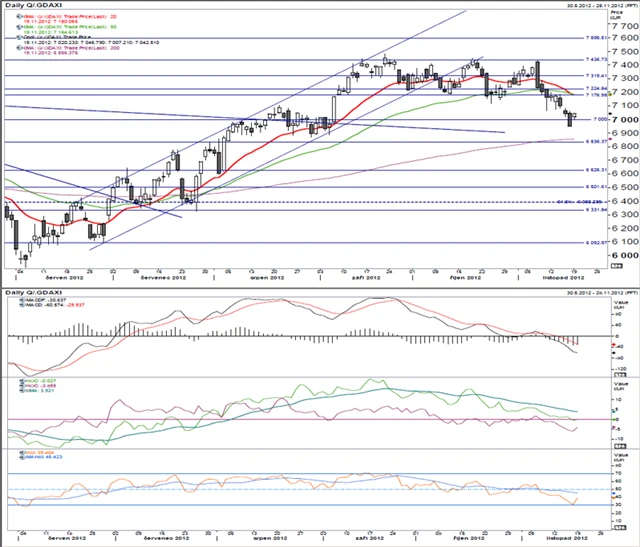This screenshot has height=547, width=640.
Task: Click the icon beside orange RSI 39.404 legend
Action: tap(22, 453)
